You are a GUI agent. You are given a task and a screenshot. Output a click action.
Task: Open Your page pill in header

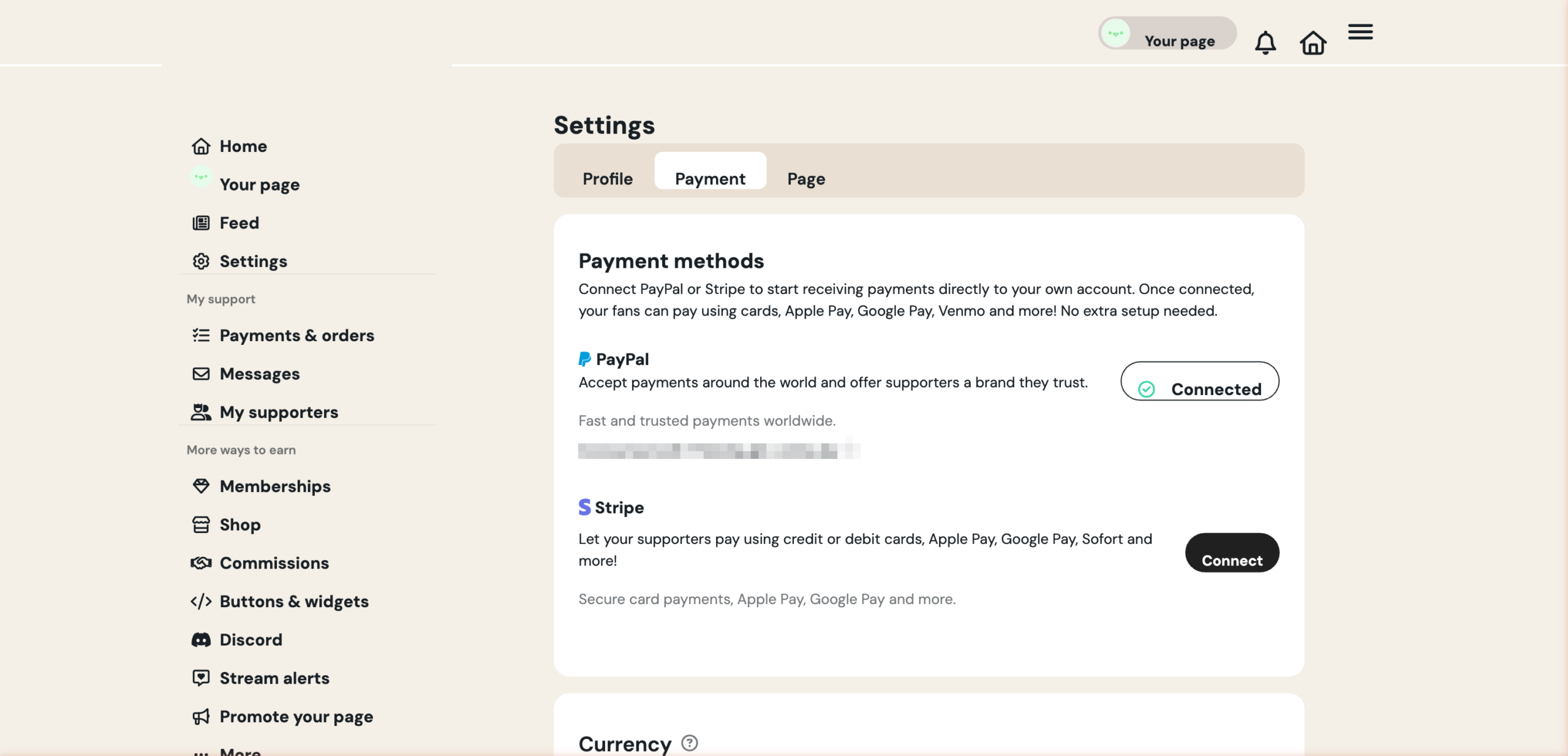pyautogui.click(x=1167, y=34)
